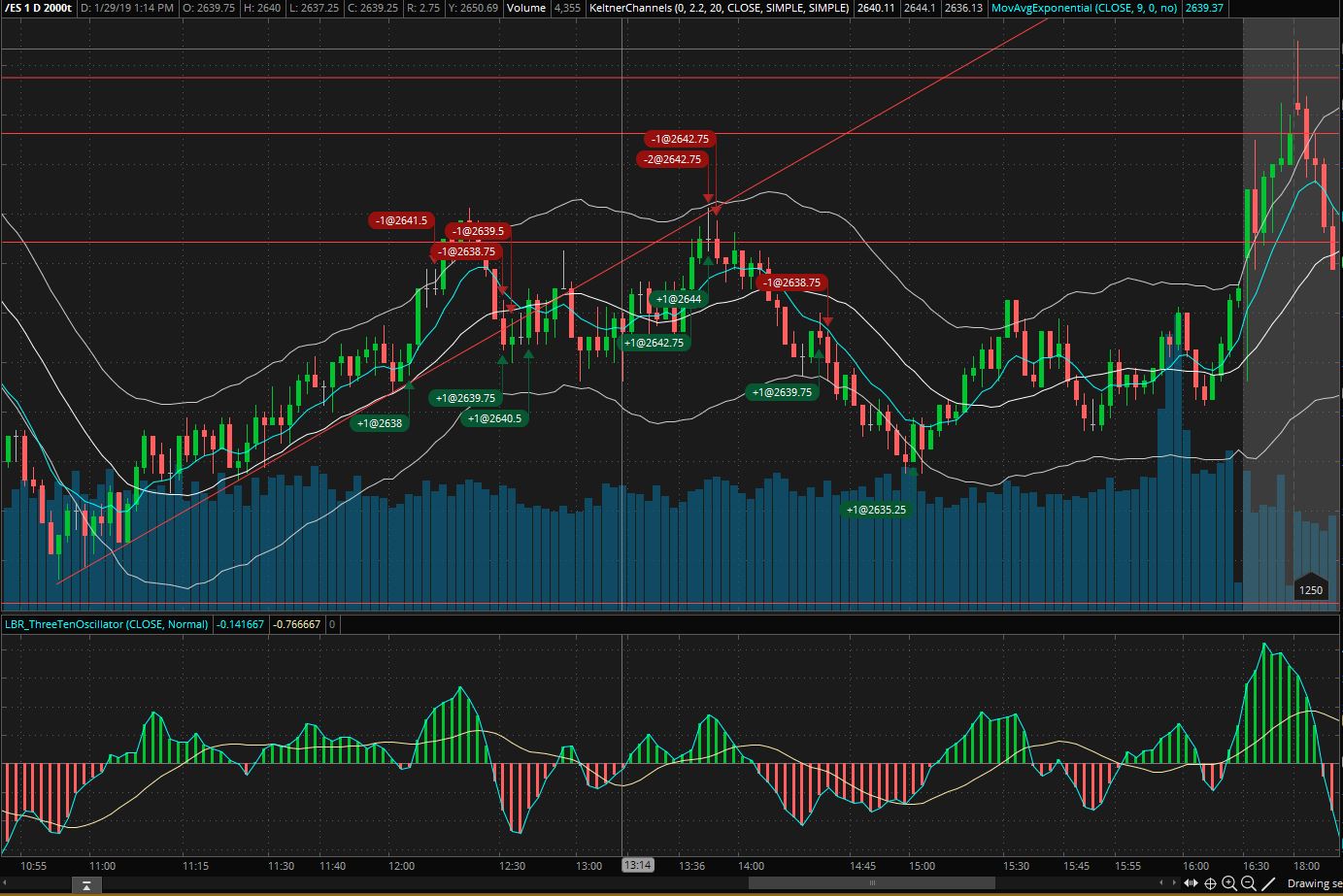This screenshot has height=896, width=1343.
Task: Select the -1@2641.5 sell order bubble
Action: [402, 220]
